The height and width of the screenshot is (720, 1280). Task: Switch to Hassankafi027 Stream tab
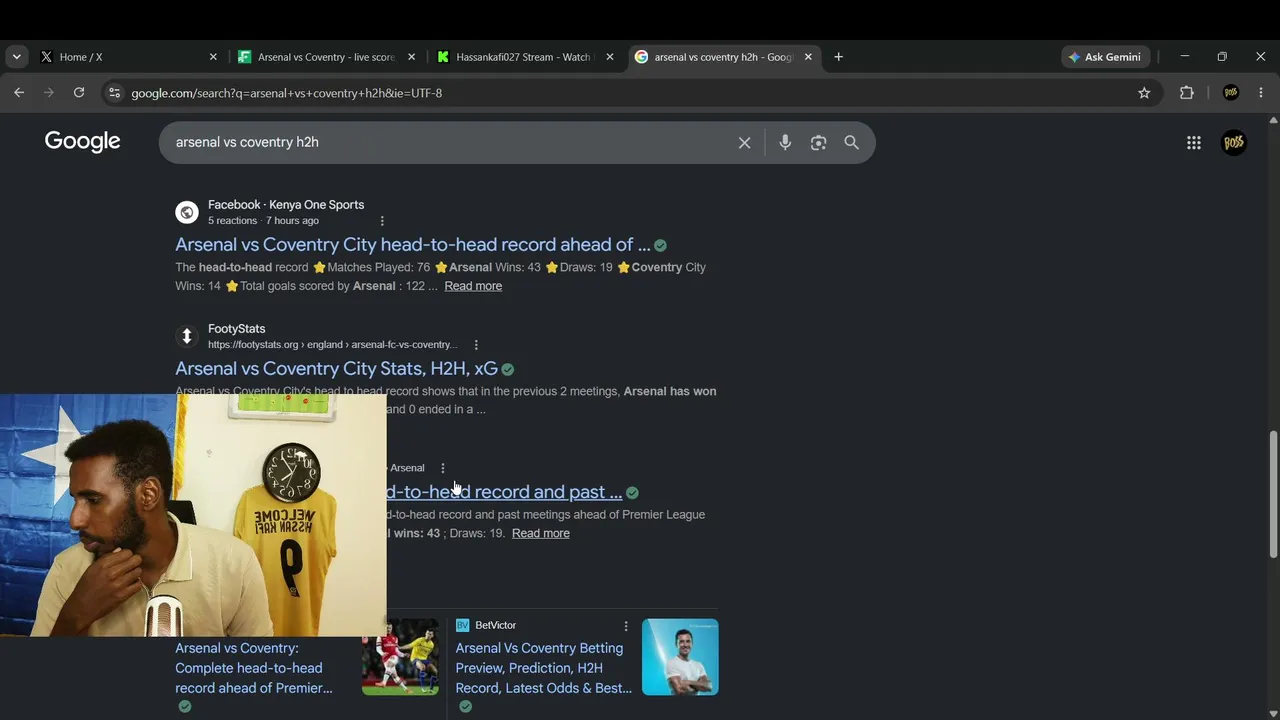tap(524, 57)
